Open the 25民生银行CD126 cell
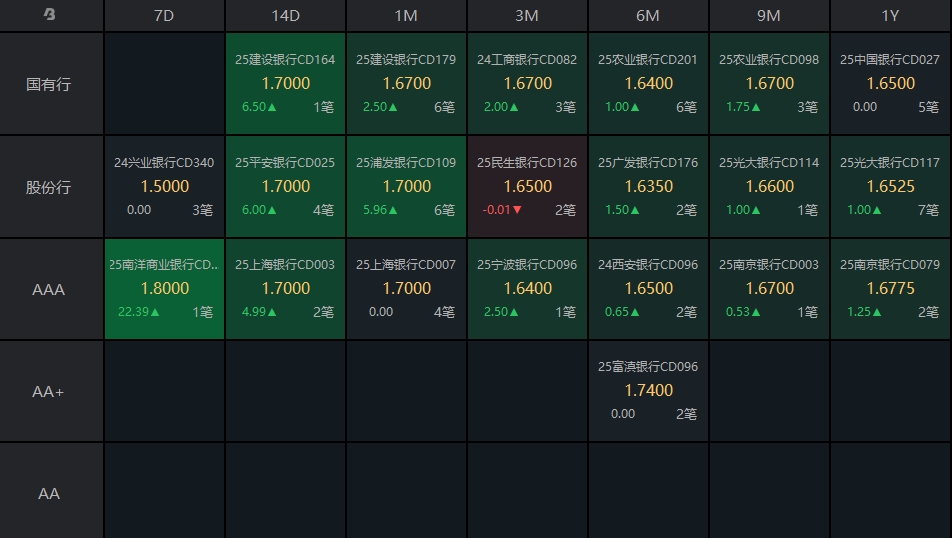The width and height of the screenshot is (952, 538). 527,186
